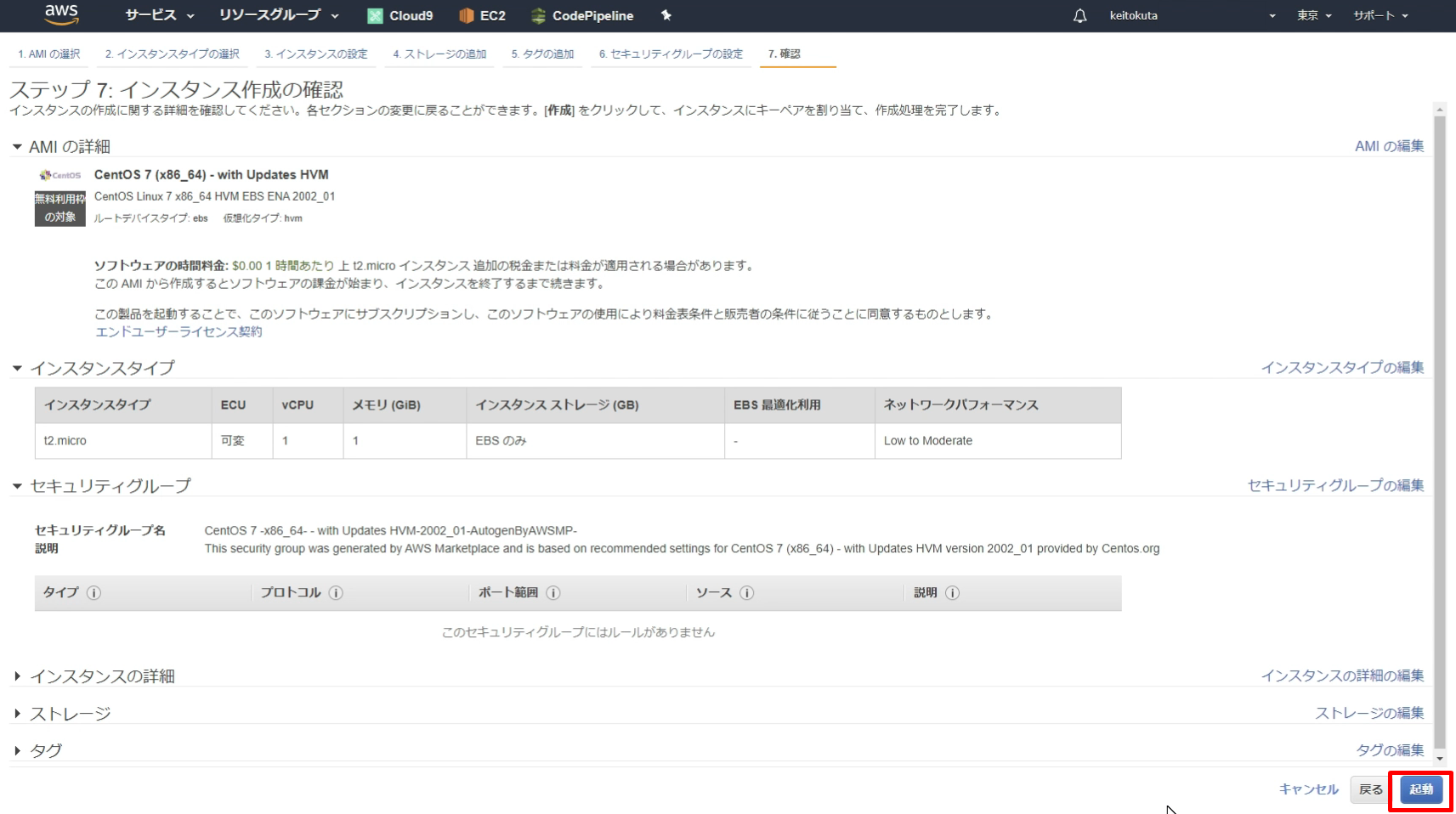Expand the ストレージ section
This screenshot has height=814, width=1456.
[x=17, y=714]
